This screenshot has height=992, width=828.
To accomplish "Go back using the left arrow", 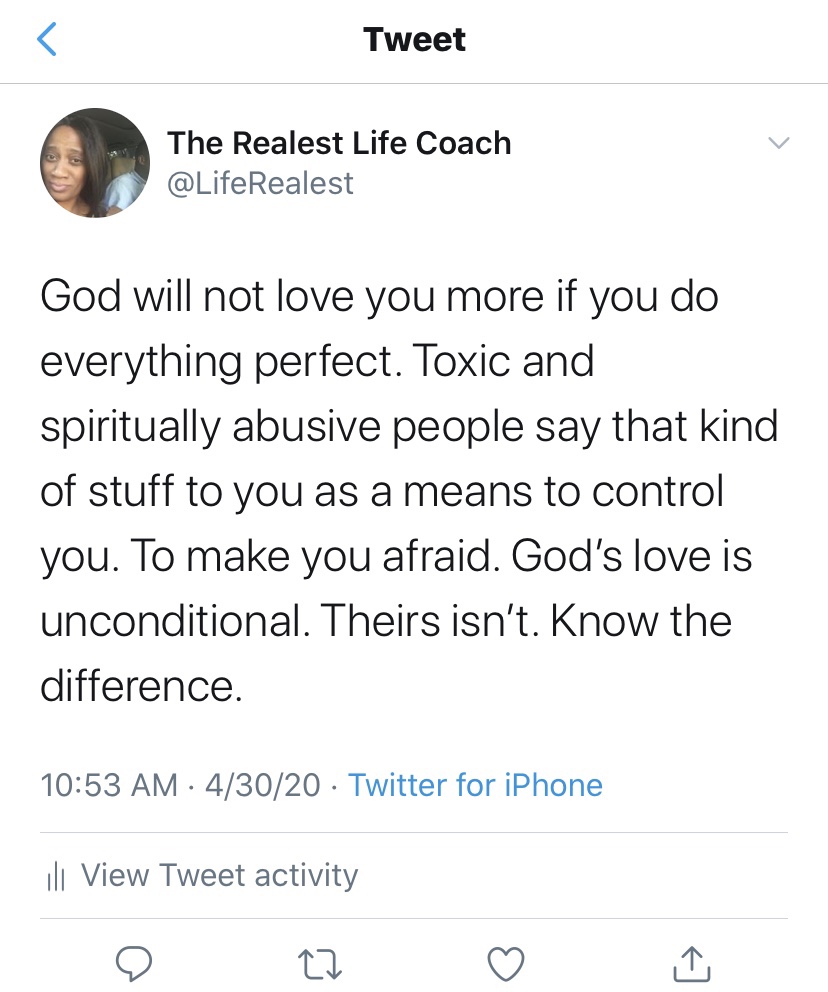I will pos(46,40).
